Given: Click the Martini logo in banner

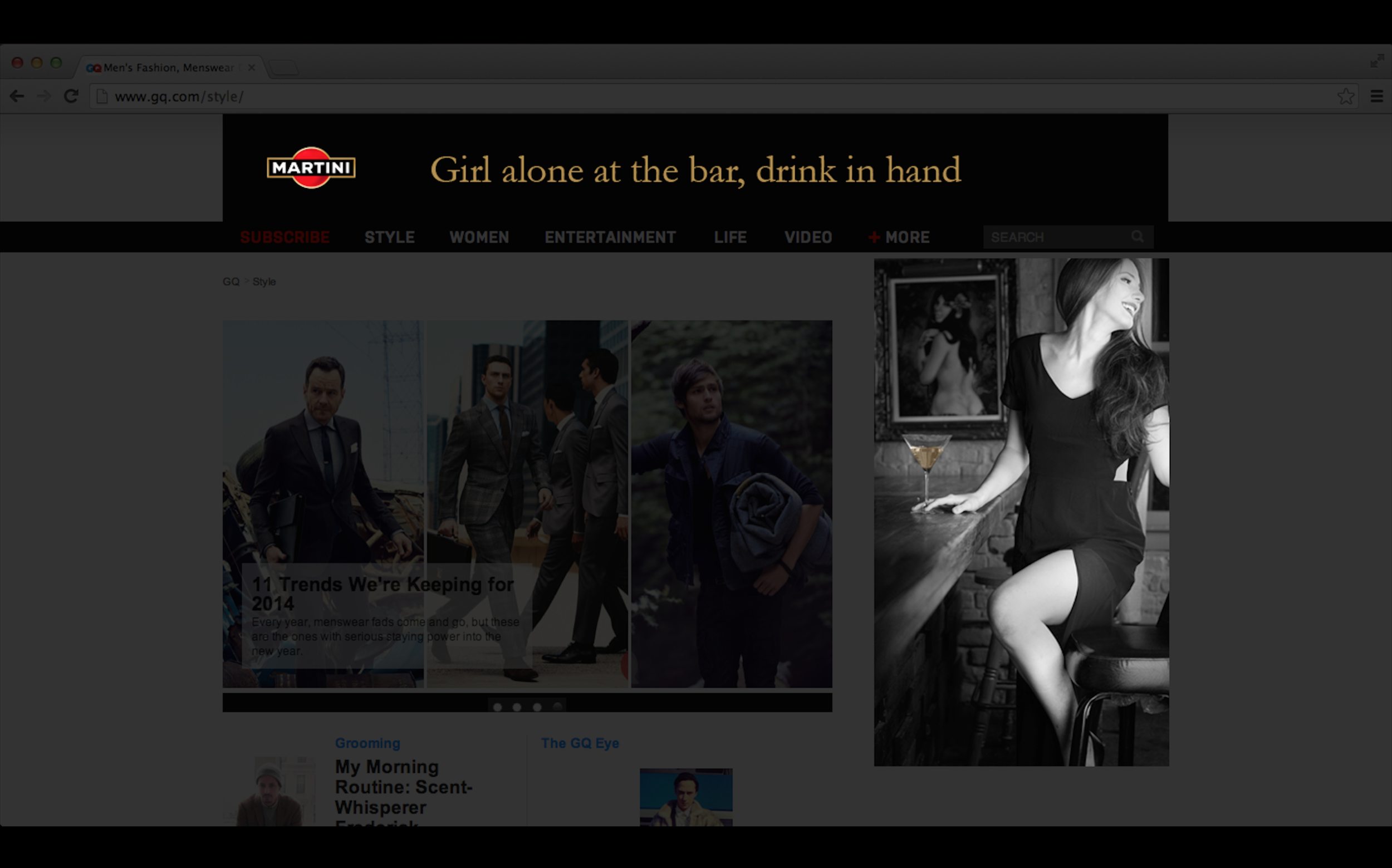Looking at the screenshot, I should 311,168.
